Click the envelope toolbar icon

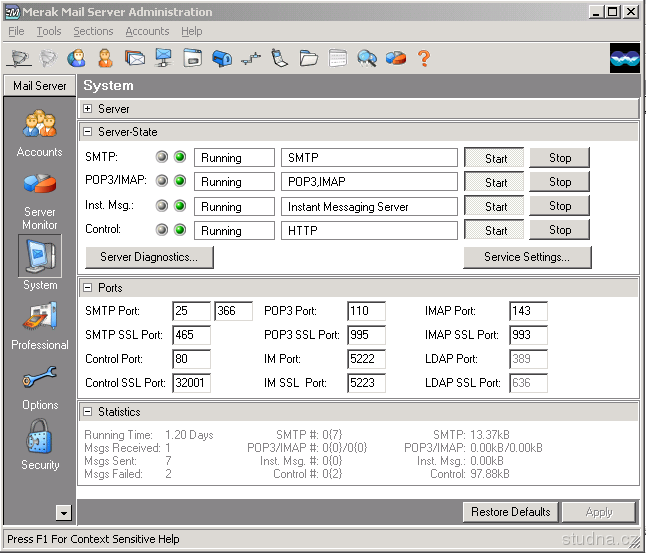(x=135, y=58)
